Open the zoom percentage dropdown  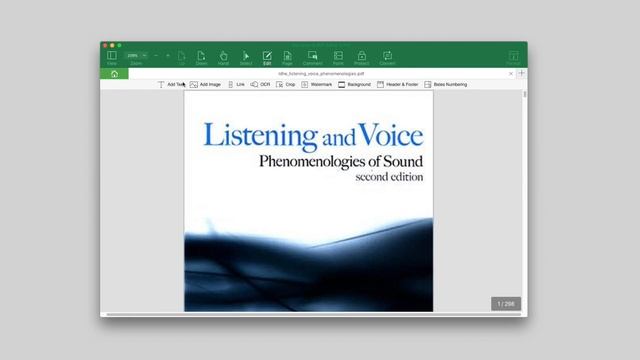point(136,56)
